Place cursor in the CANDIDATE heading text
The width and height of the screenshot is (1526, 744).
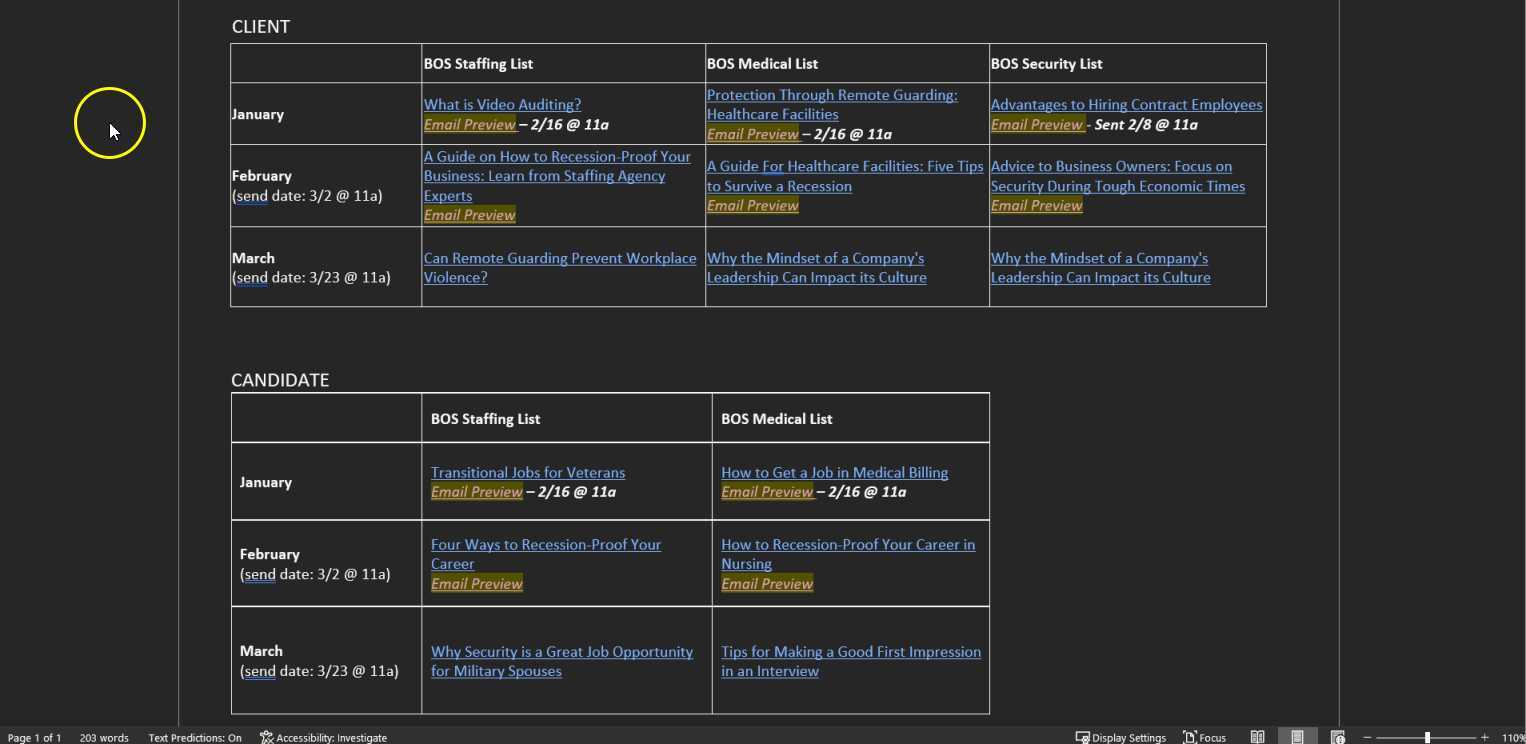coord(280,380)
